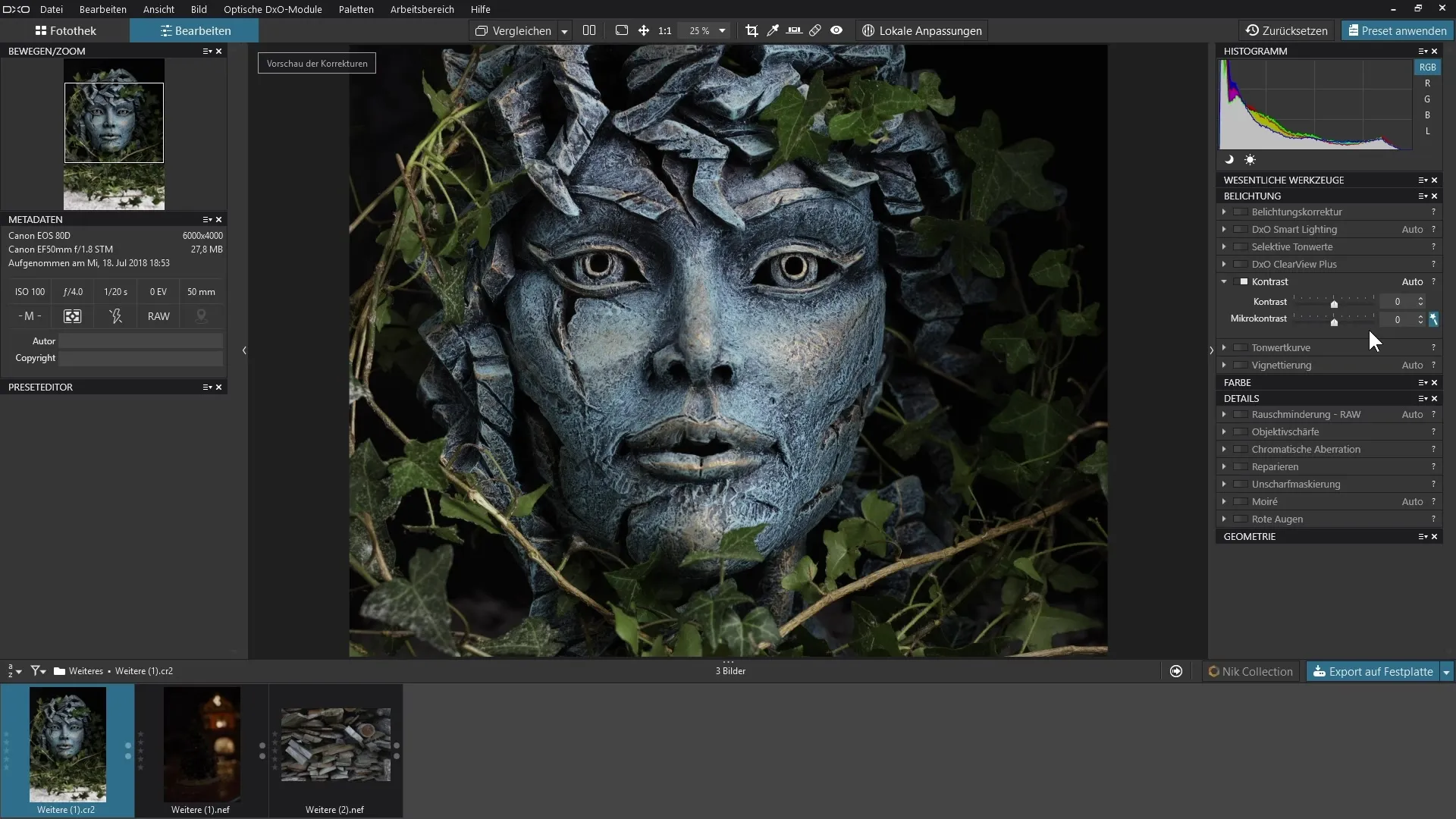Open the Bewegen/Zoom palette menu
The image size is (1456, 819).
pyautogui.click(x=207, y=51)
